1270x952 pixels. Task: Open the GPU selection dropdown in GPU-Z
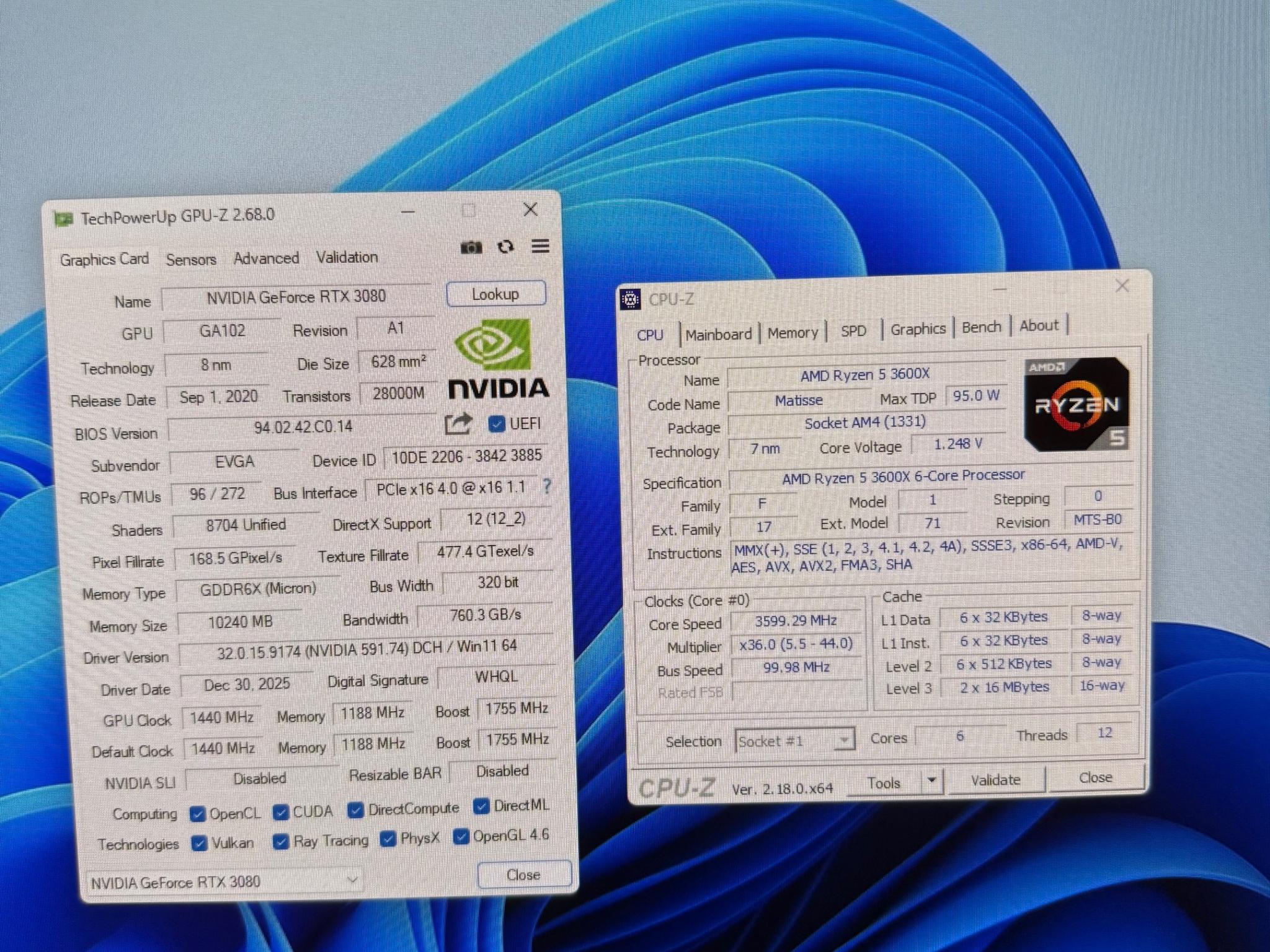[224, 881]
